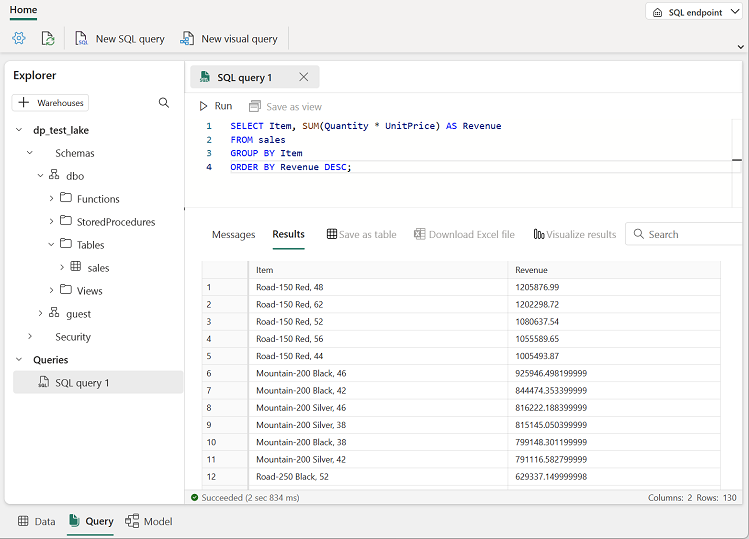This screenshot has height=539, width=749.
Task: Switch to the Data view tab
Action: (x=37, y=521)
